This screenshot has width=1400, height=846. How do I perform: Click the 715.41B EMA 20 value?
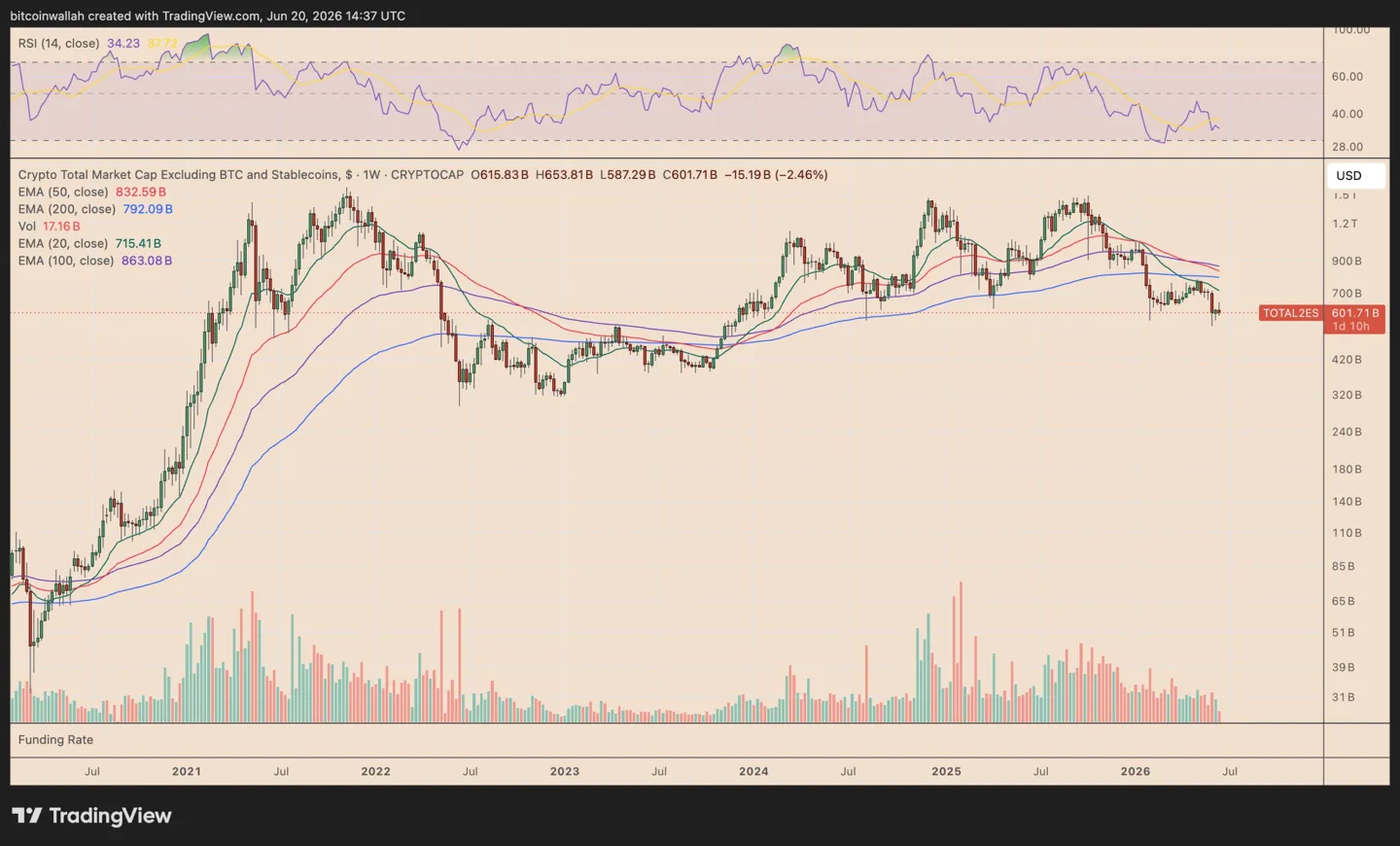coord(138,244)
